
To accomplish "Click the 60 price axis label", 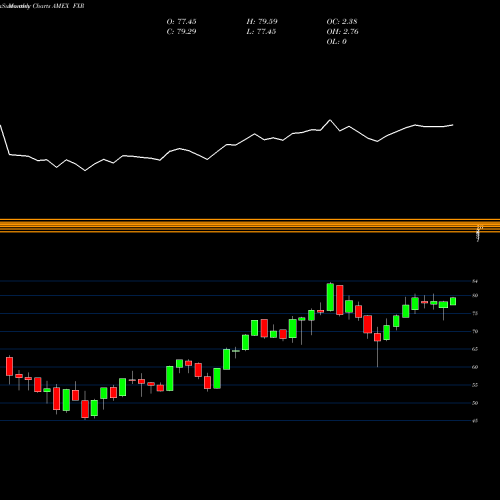I will [475, 367].
